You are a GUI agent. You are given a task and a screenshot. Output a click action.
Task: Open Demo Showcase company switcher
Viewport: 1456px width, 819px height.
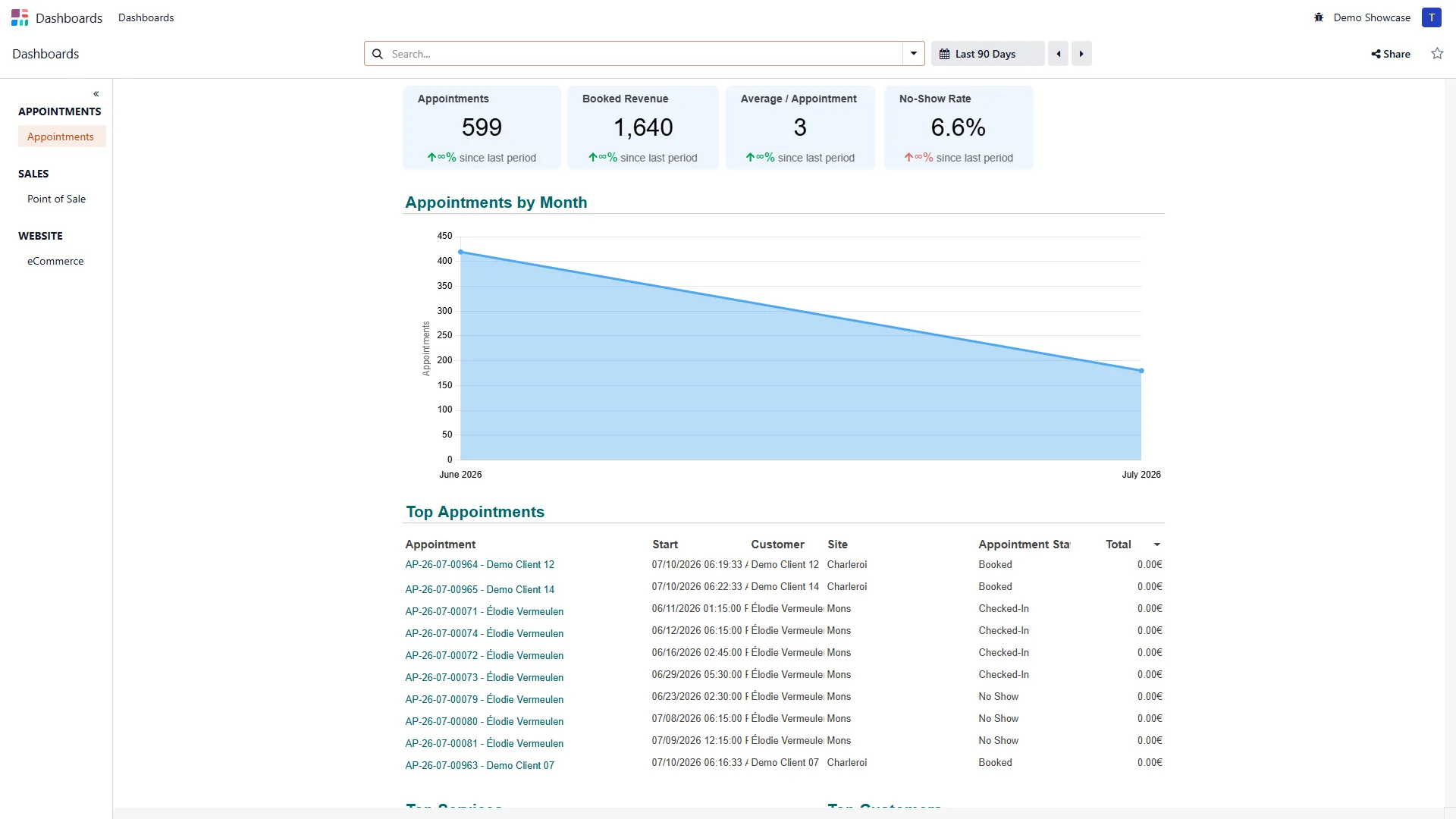click(1372, 17)
